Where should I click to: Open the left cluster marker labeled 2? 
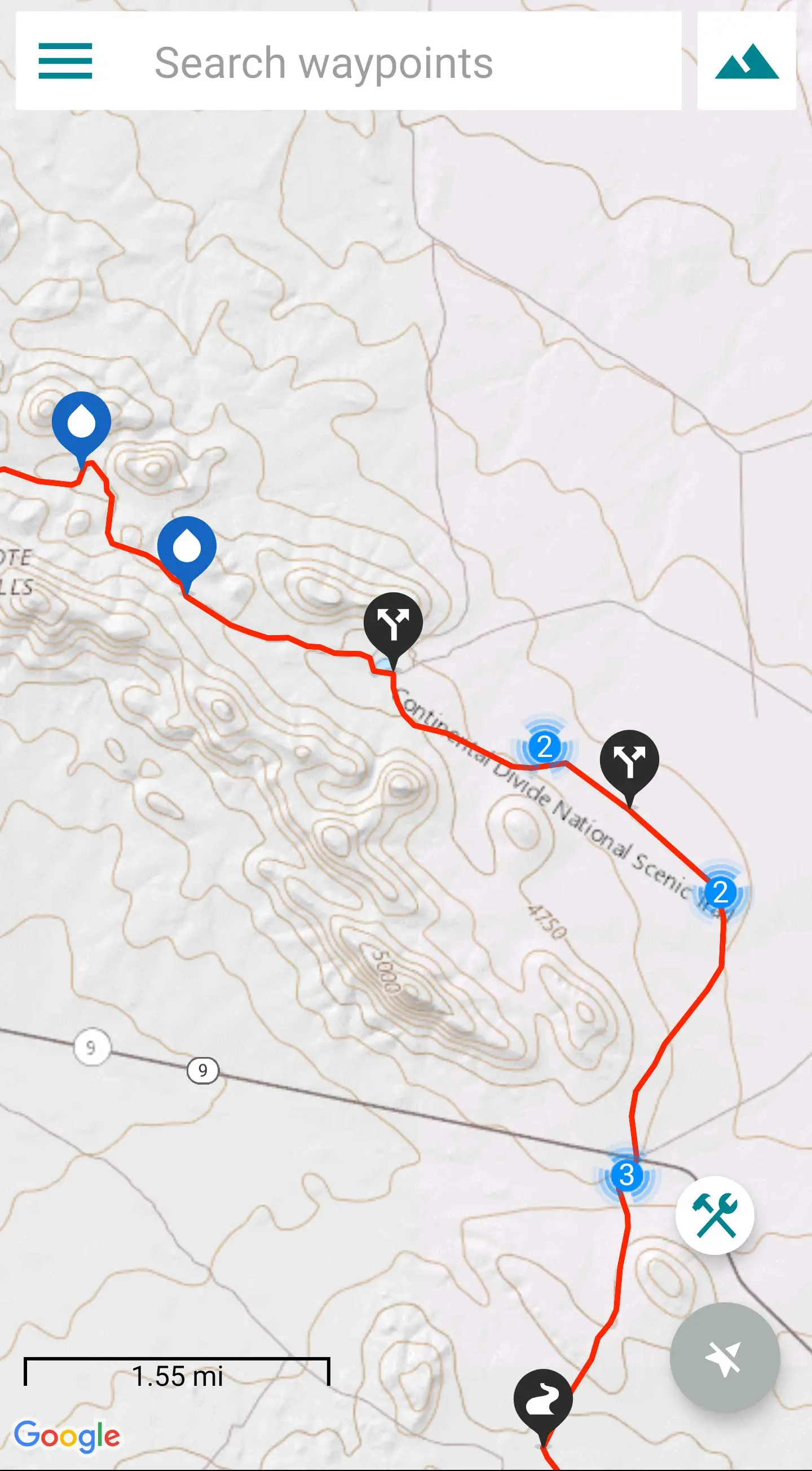coord(544,746)
